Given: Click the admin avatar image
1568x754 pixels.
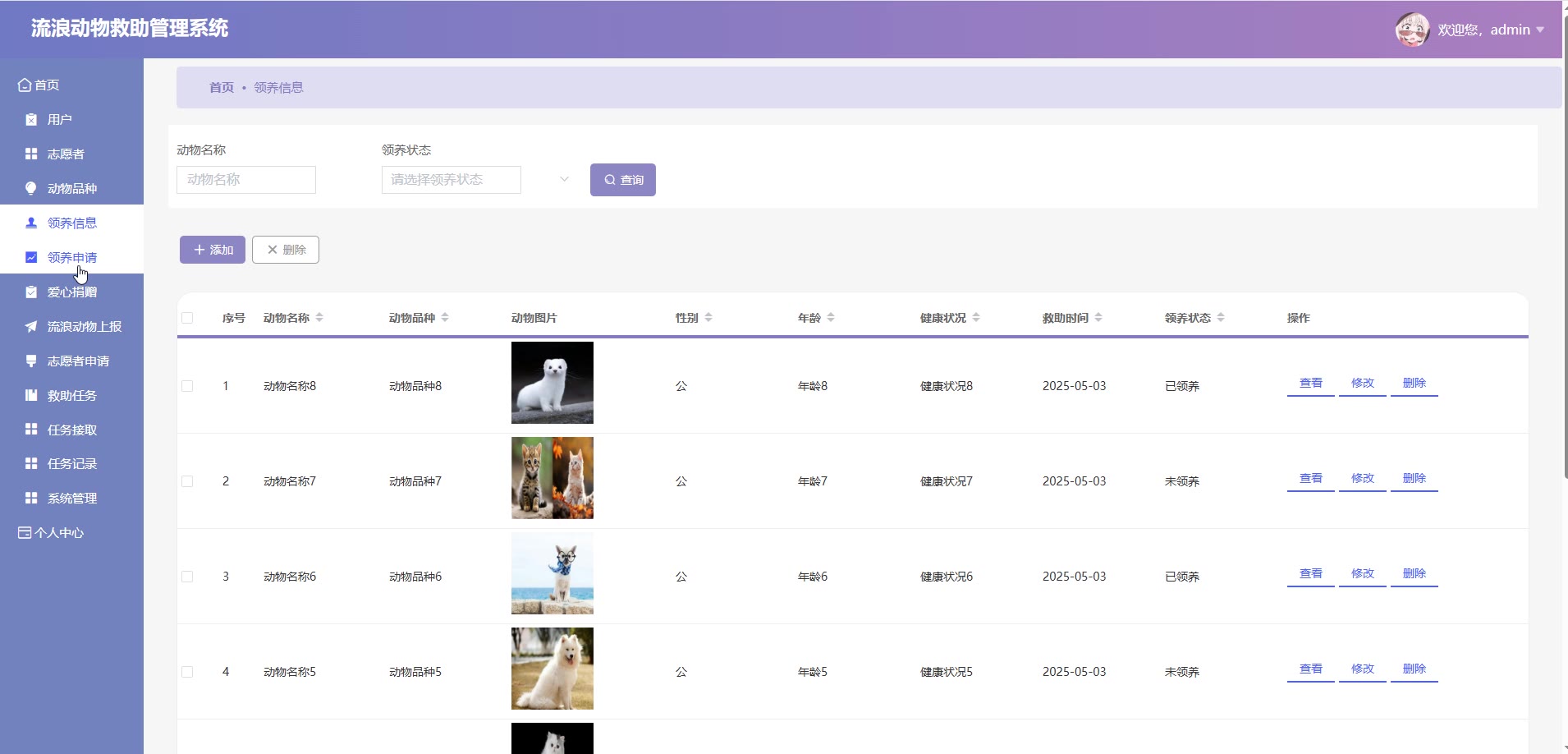Looking at the screenshot, I should [x=1412, y=30].
